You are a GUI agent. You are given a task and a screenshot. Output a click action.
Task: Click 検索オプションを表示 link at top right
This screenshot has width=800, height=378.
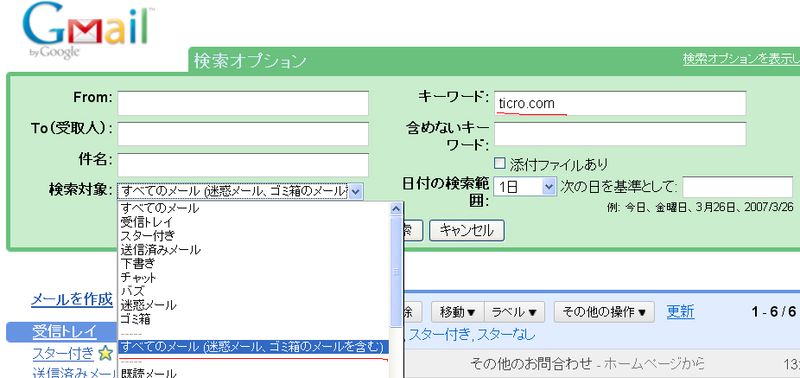click(x=741, y=59)
